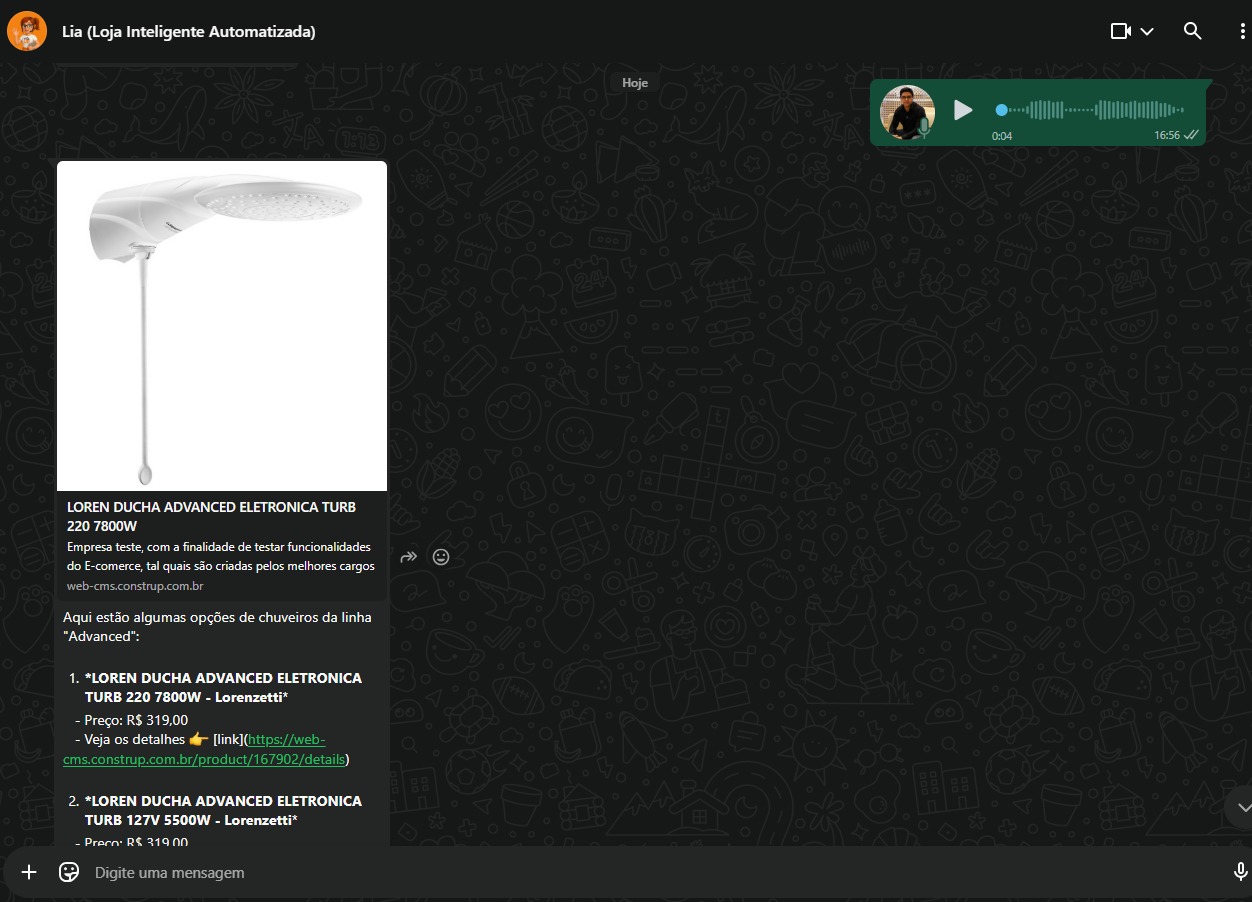1252x902 pixels.
Task: Open the chat menu three dots
Action: (1241, 31)
